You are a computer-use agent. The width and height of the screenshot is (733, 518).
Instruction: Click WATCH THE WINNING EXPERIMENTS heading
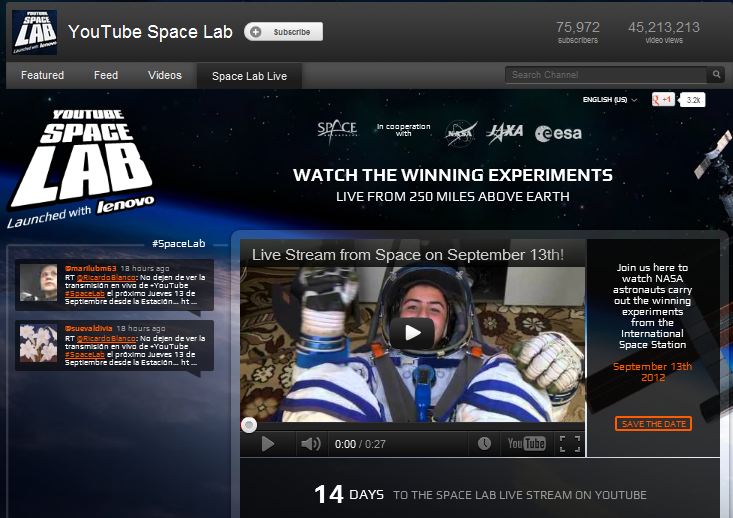click(453, 175)
